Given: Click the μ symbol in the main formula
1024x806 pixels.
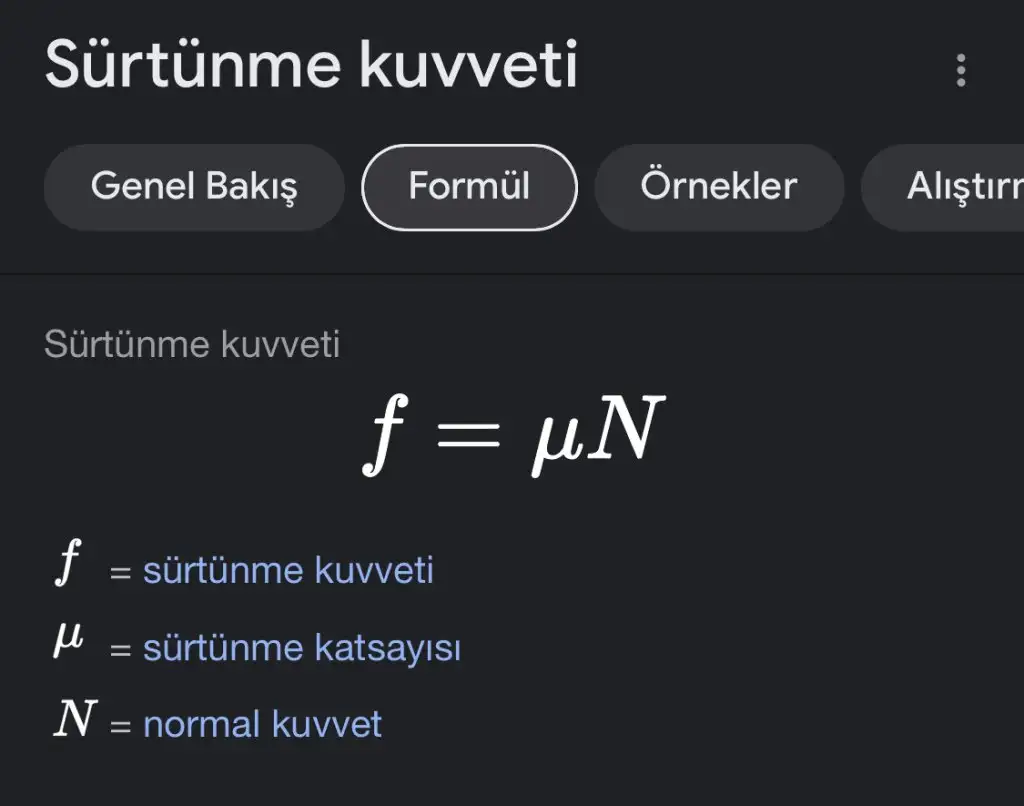Looking at the screenshot, I should [x=556, y=440].
